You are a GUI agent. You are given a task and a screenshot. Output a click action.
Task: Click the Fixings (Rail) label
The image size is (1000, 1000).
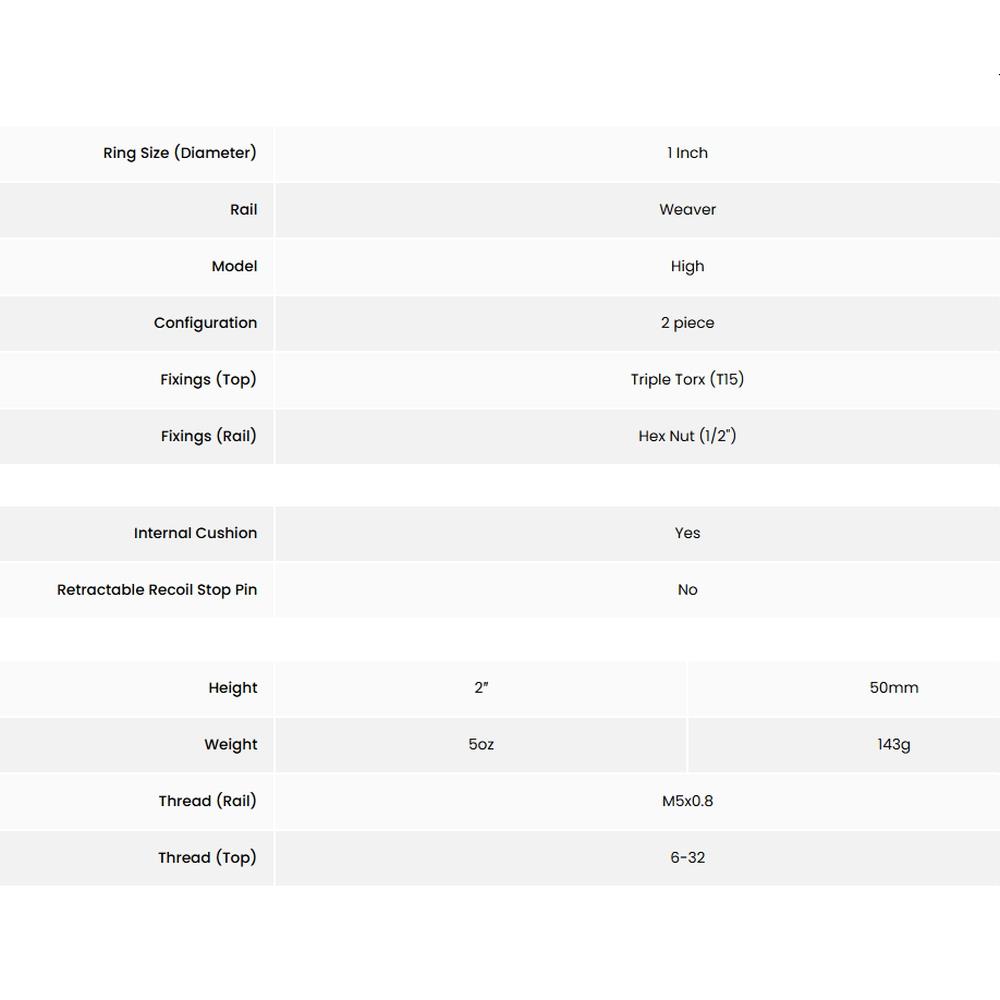[208, 436]
